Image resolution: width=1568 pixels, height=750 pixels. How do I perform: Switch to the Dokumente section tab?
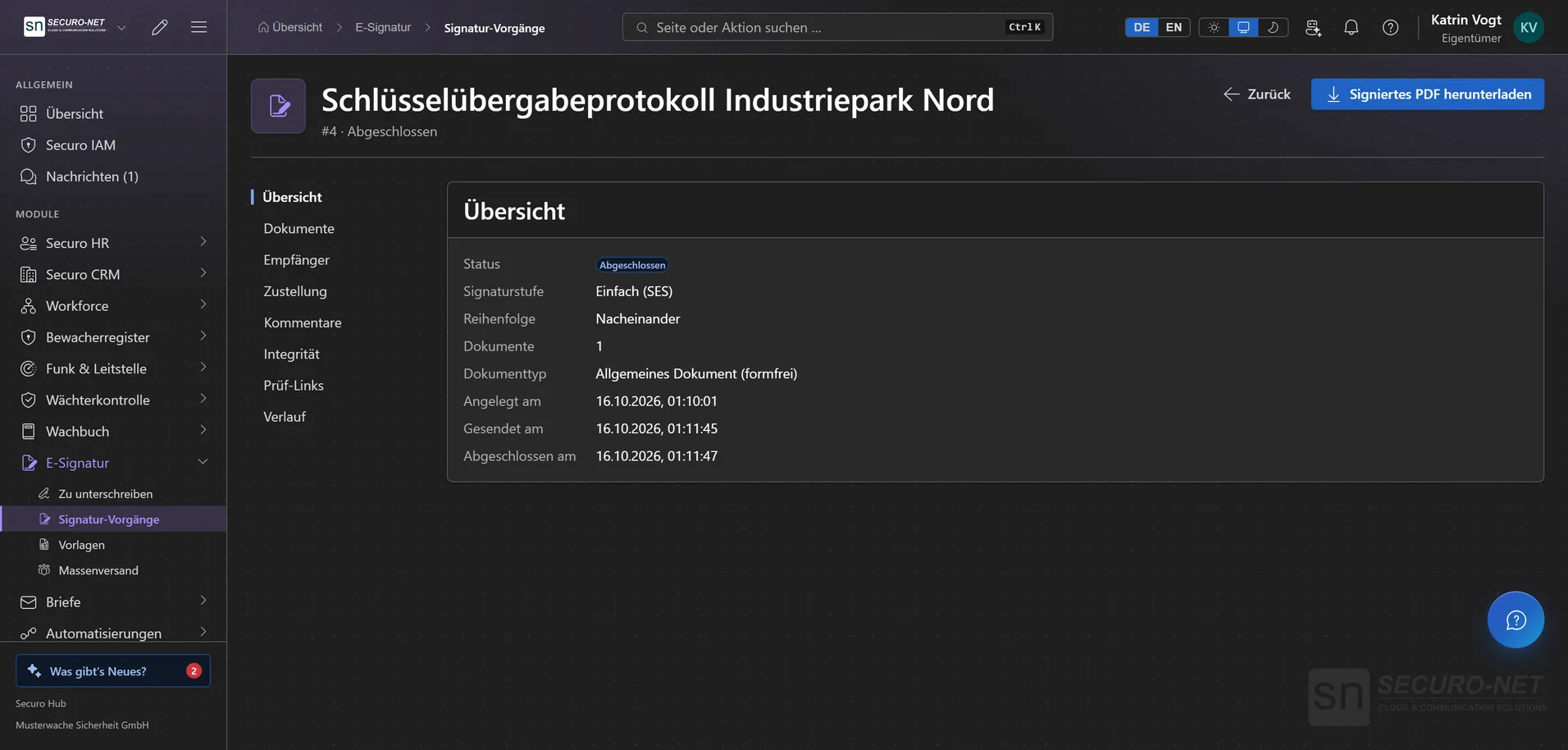pos(299,229)
